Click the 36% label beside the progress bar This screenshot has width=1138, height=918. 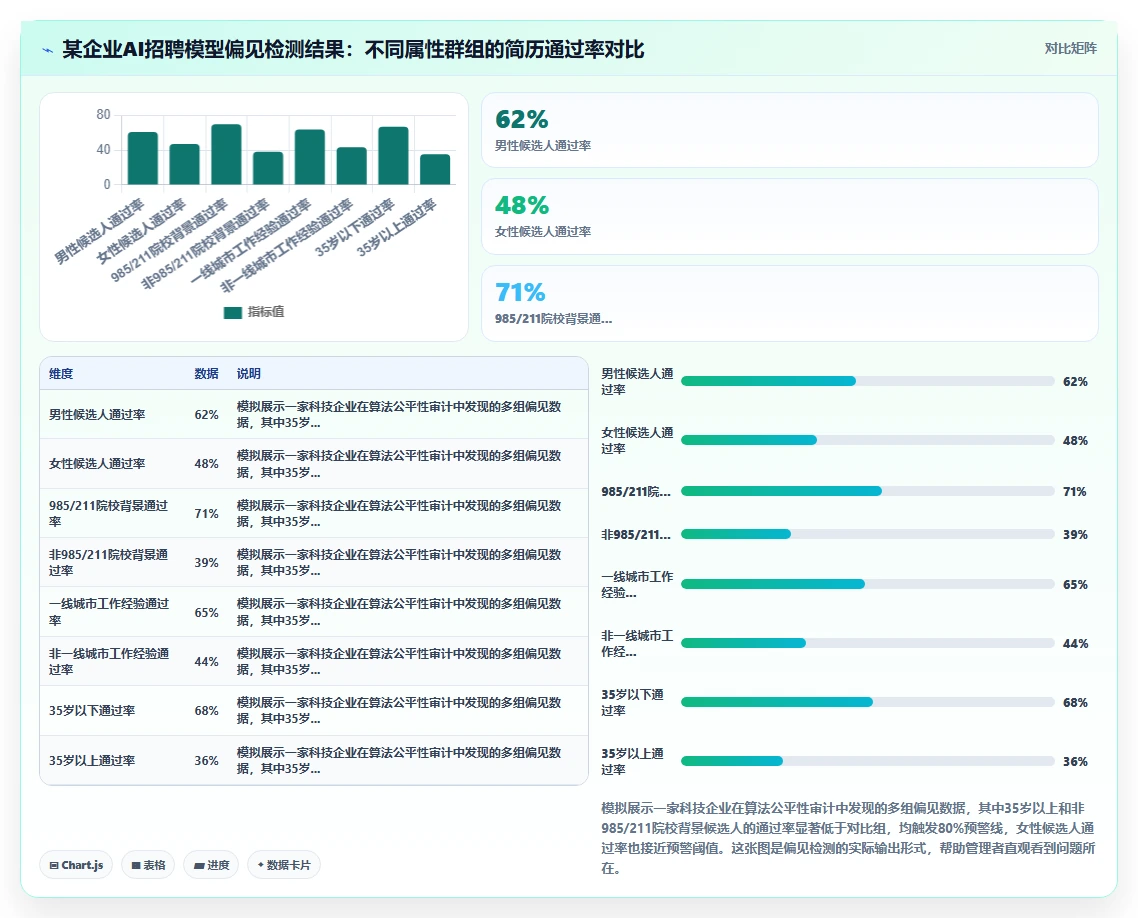(x=1075, y=762)
